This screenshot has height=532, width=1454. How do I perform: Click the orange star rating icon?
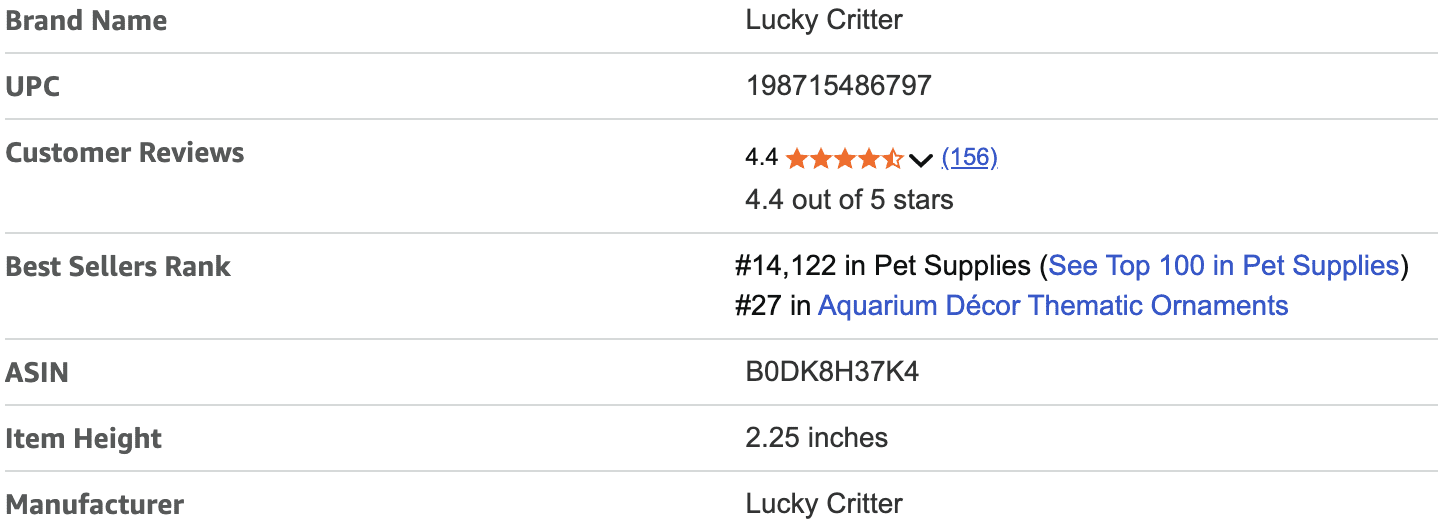[844, 158]
